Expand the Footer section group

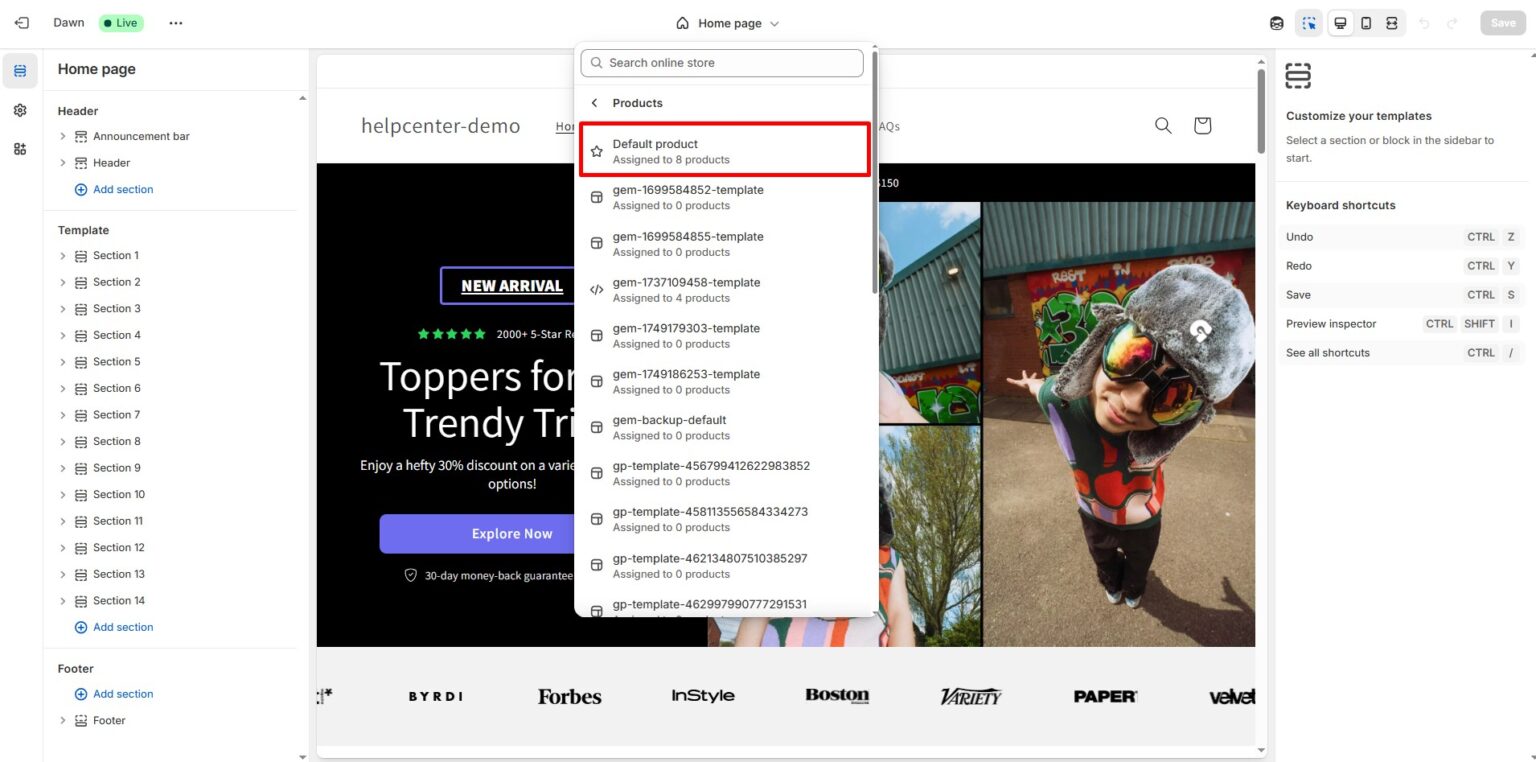pos(63,721)
